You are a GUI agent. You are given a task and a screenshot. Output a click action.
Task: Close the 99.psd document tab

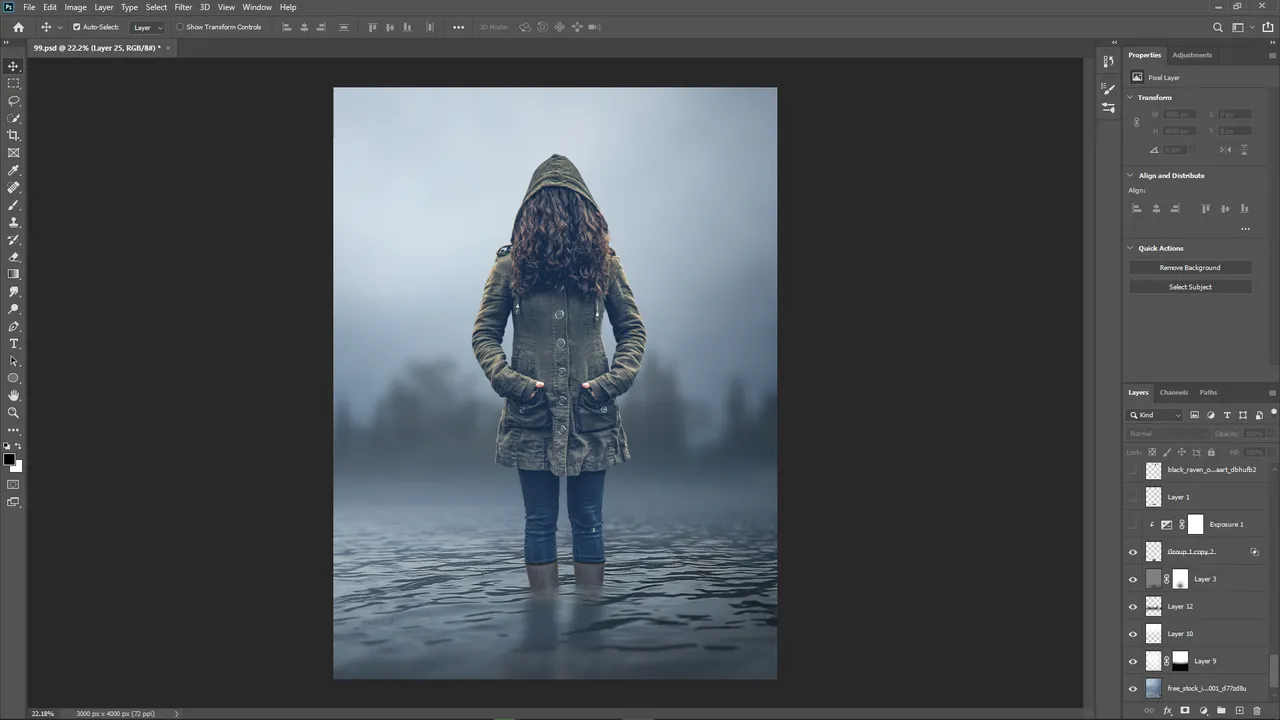(168, 47)
